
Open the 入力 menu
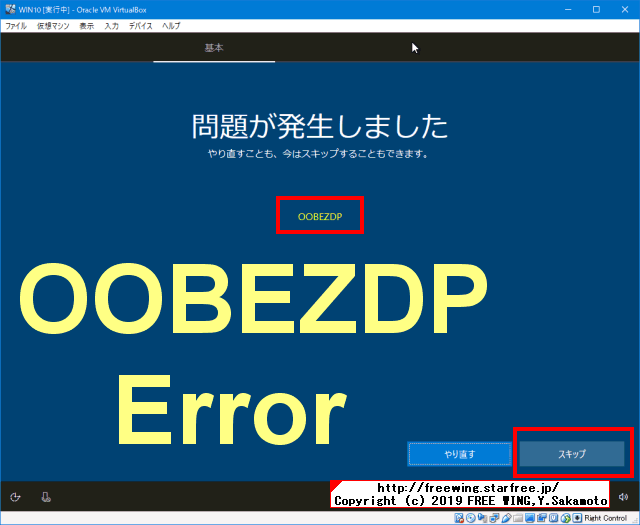111,26
